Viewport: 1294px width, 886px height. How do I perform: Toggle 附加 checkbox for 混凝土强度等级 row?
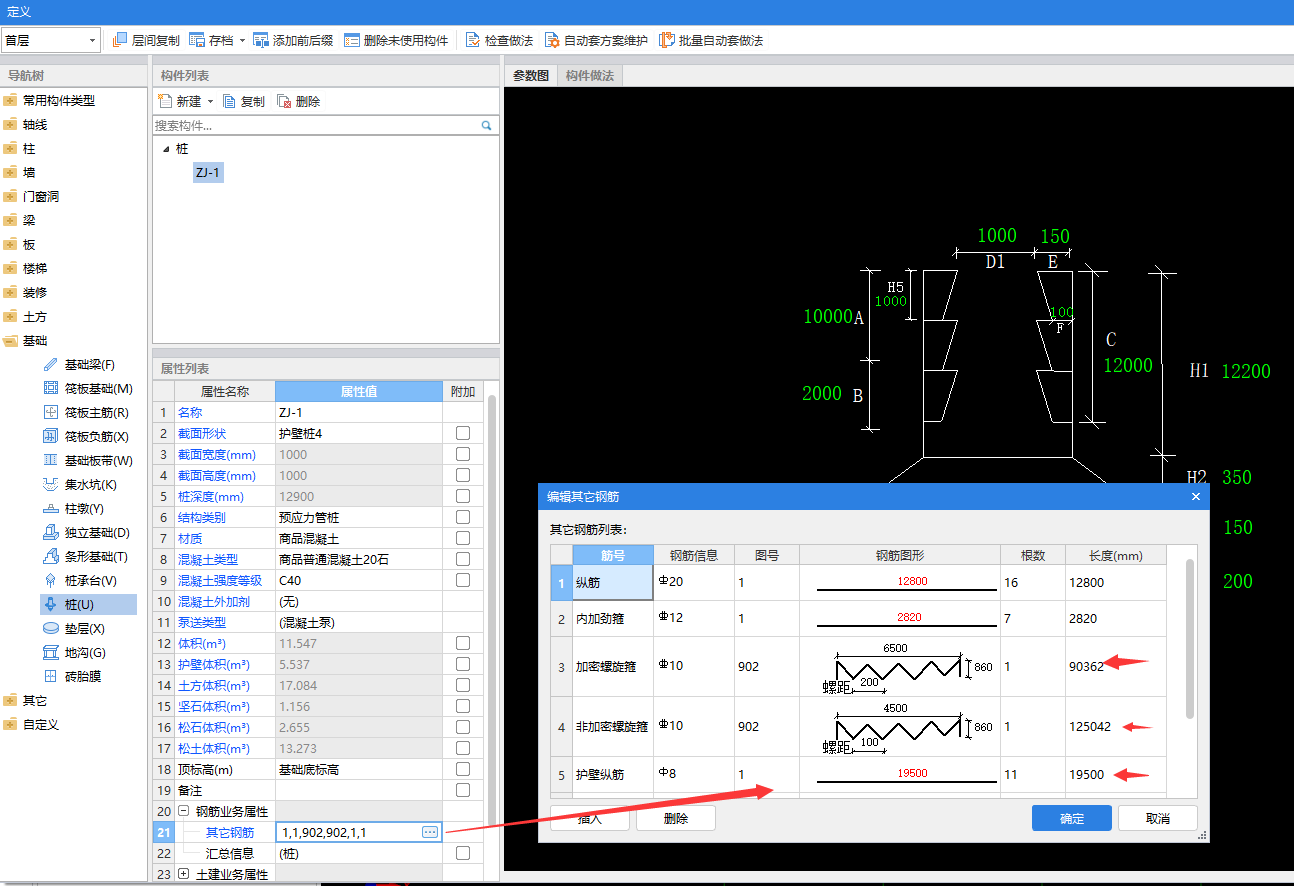click(x=463, y=580)
